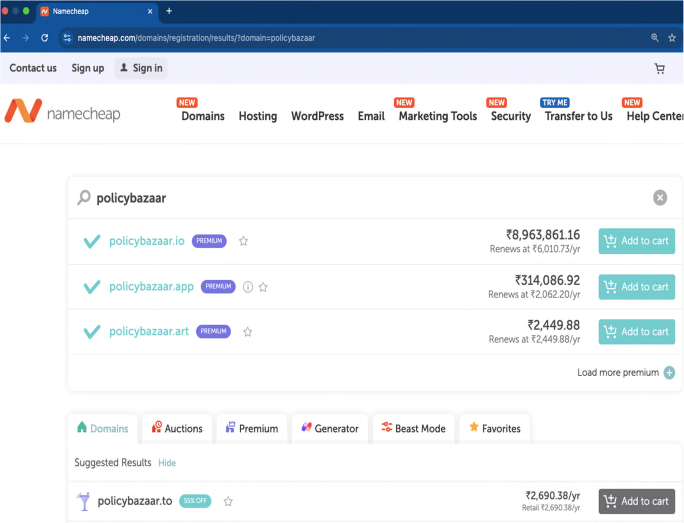The image size is (684, 523).
Task: Favorite policybazaar.app with the star icon
Action: pos(263,287)
